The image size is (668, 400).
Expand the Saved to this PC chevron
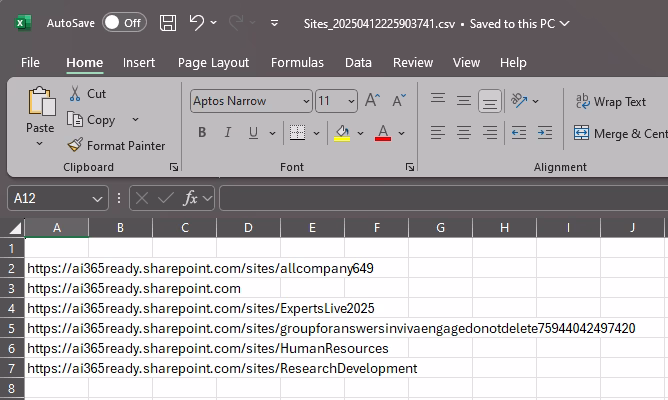[x=564, y=23]
